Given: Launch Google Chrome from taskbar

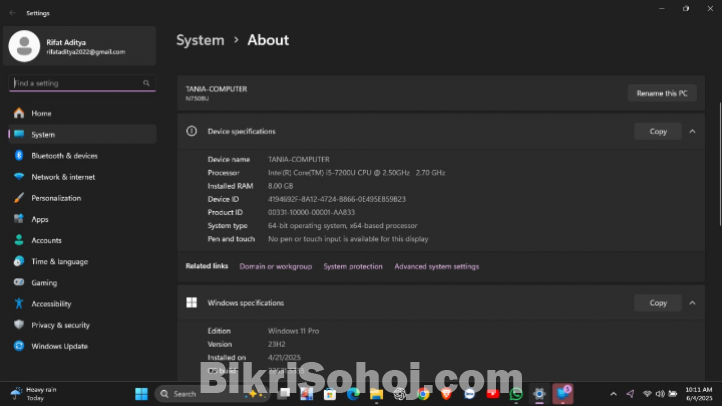Looking at the screenshot, I should point(423,394).
